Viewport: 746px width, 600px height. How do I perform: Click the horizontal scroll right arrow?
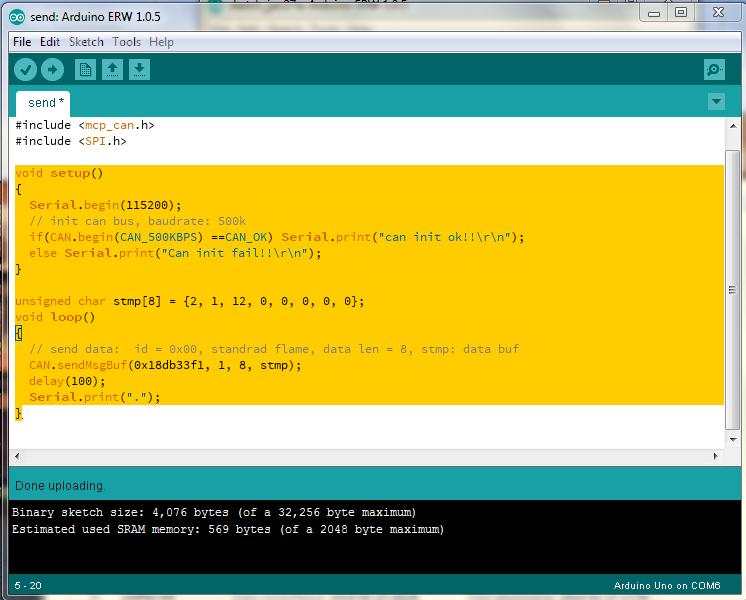click(x=716, y=456)
